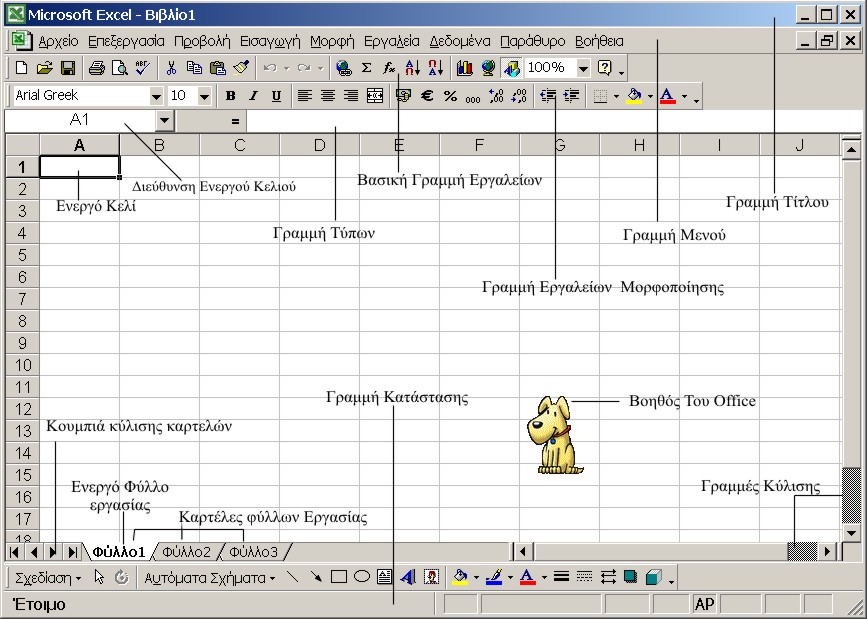This screenshot has width=867, height=619.
Task: Open the Αρχείο menu
Action: click(58, 41)
